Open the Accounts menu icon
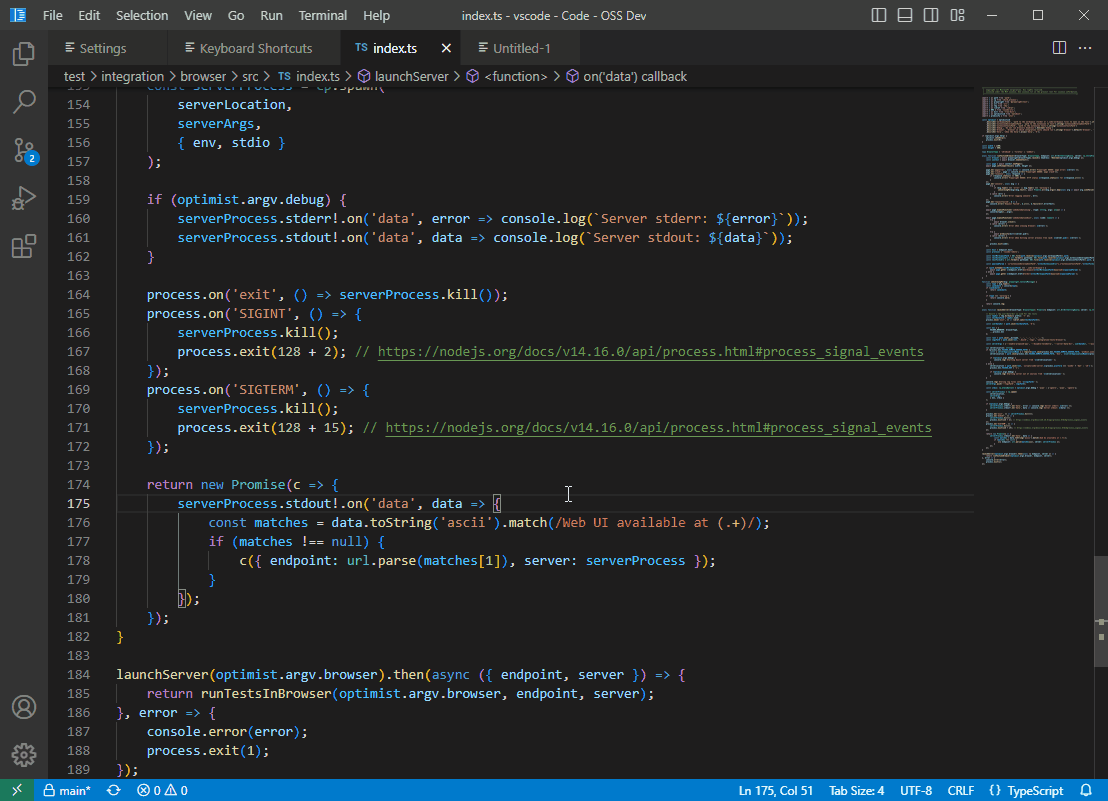This screenshot has width=1108, height=801. [x=24, y=707]
